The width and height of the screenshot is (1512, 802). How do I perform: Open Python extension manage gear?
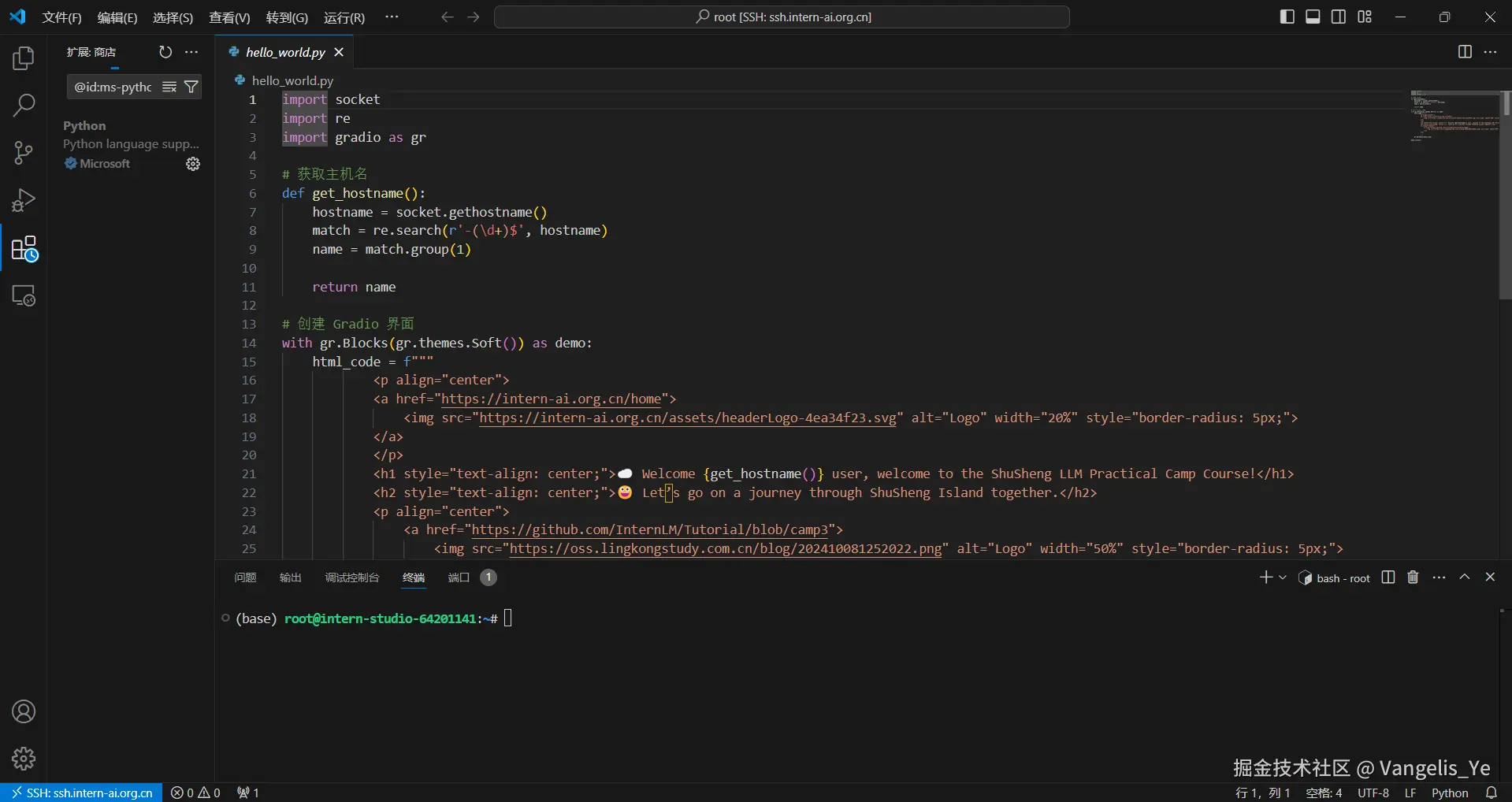193,164
